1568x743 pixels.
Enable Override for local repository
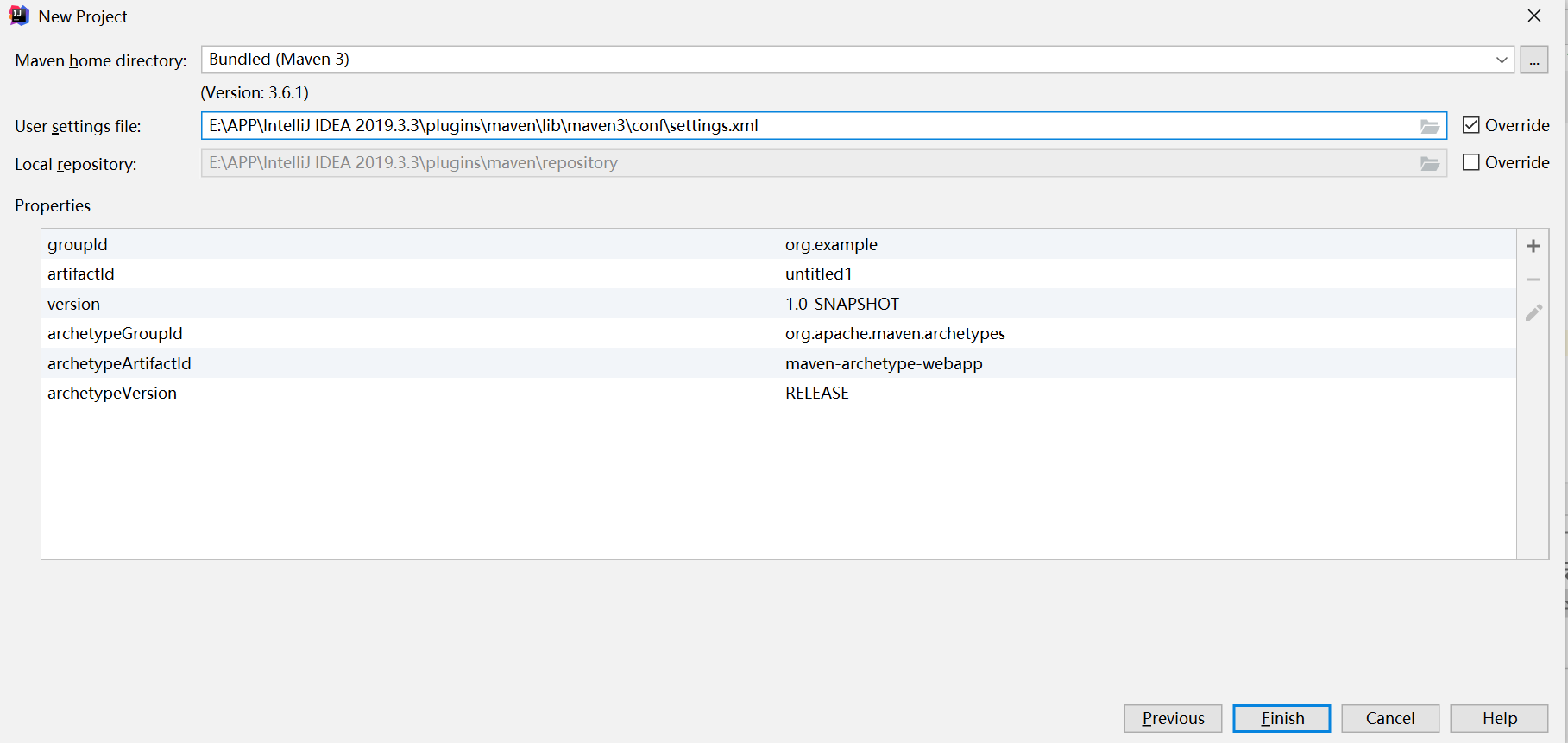(x=1471, y=162)
